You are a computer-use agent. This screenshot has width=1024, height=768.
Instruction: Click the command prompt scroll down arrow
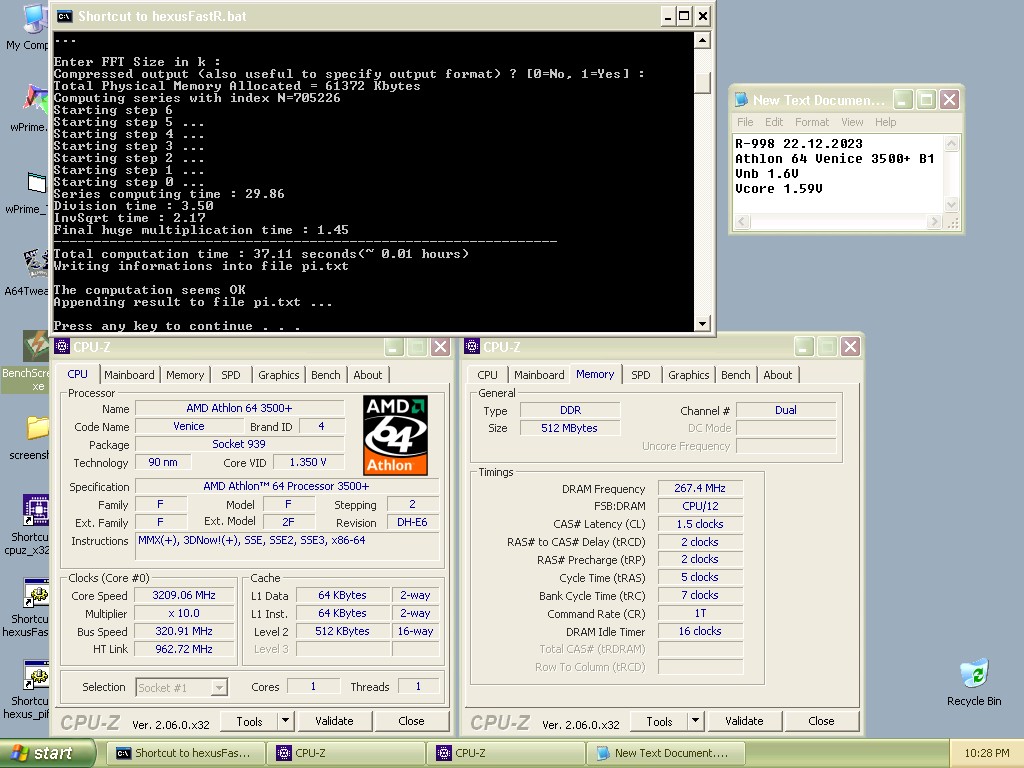coord(702,323)
